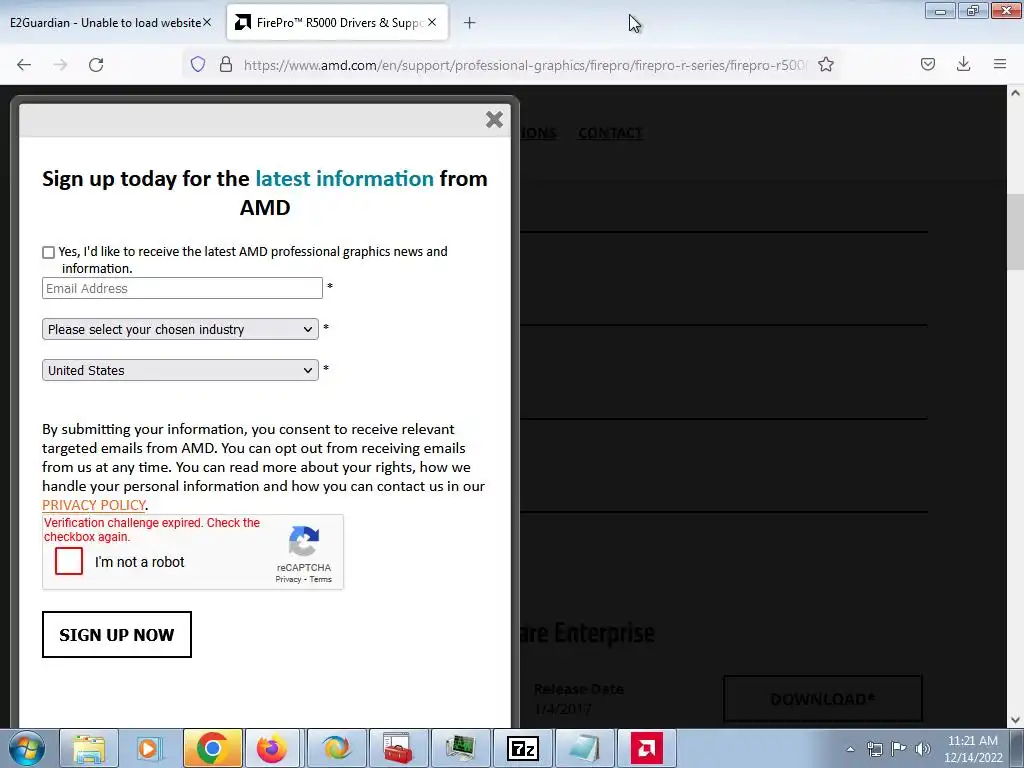Switch to the E2Guardian tab
1024x768 pixels.
pyautogui.click(x=106, y=23)
